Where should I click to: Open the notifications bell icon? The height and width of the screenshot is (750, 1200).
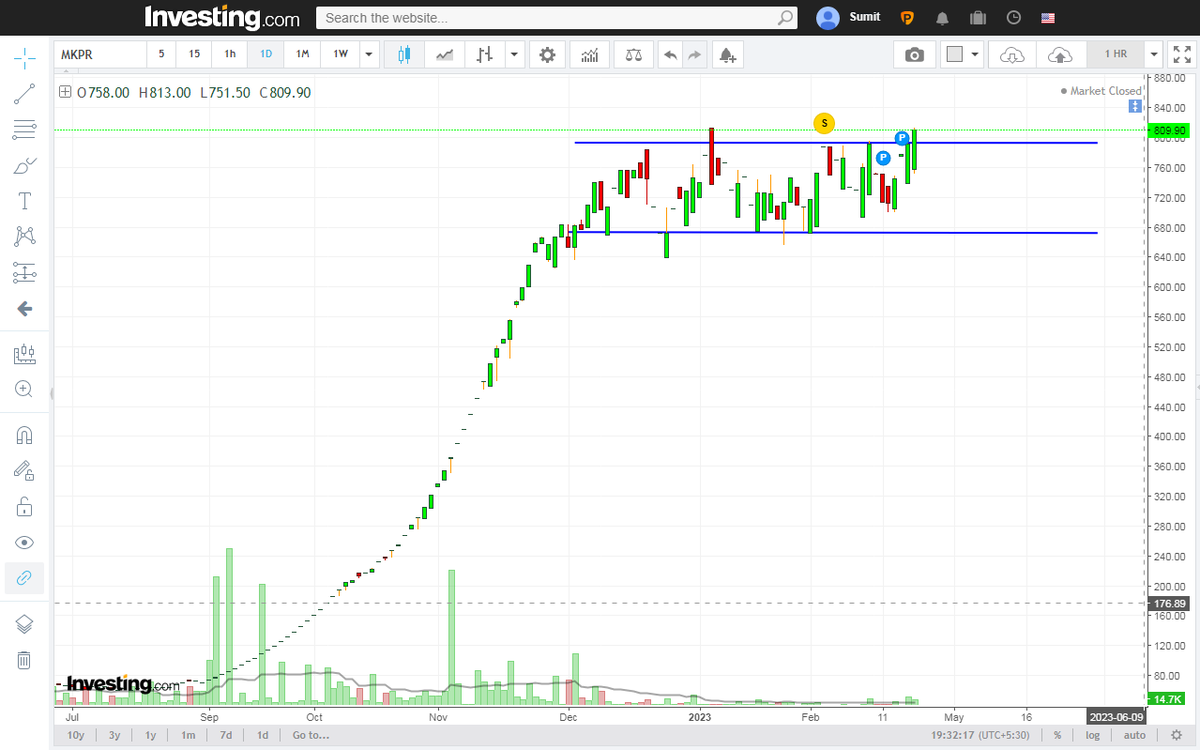(942, 18)
